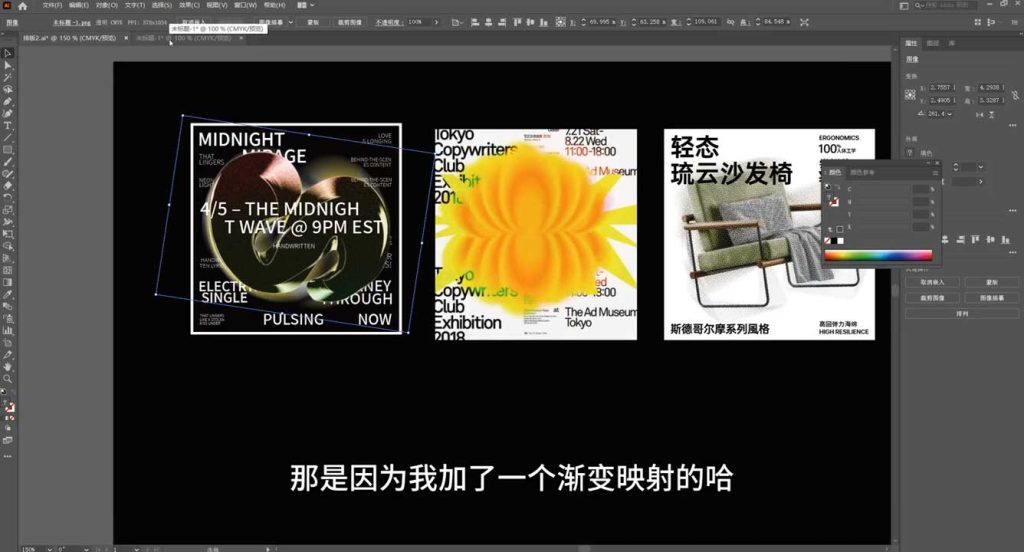Switch to the 排版2.ai document tab
This screenshot has width=1024, height=552.
click(69, 38)
